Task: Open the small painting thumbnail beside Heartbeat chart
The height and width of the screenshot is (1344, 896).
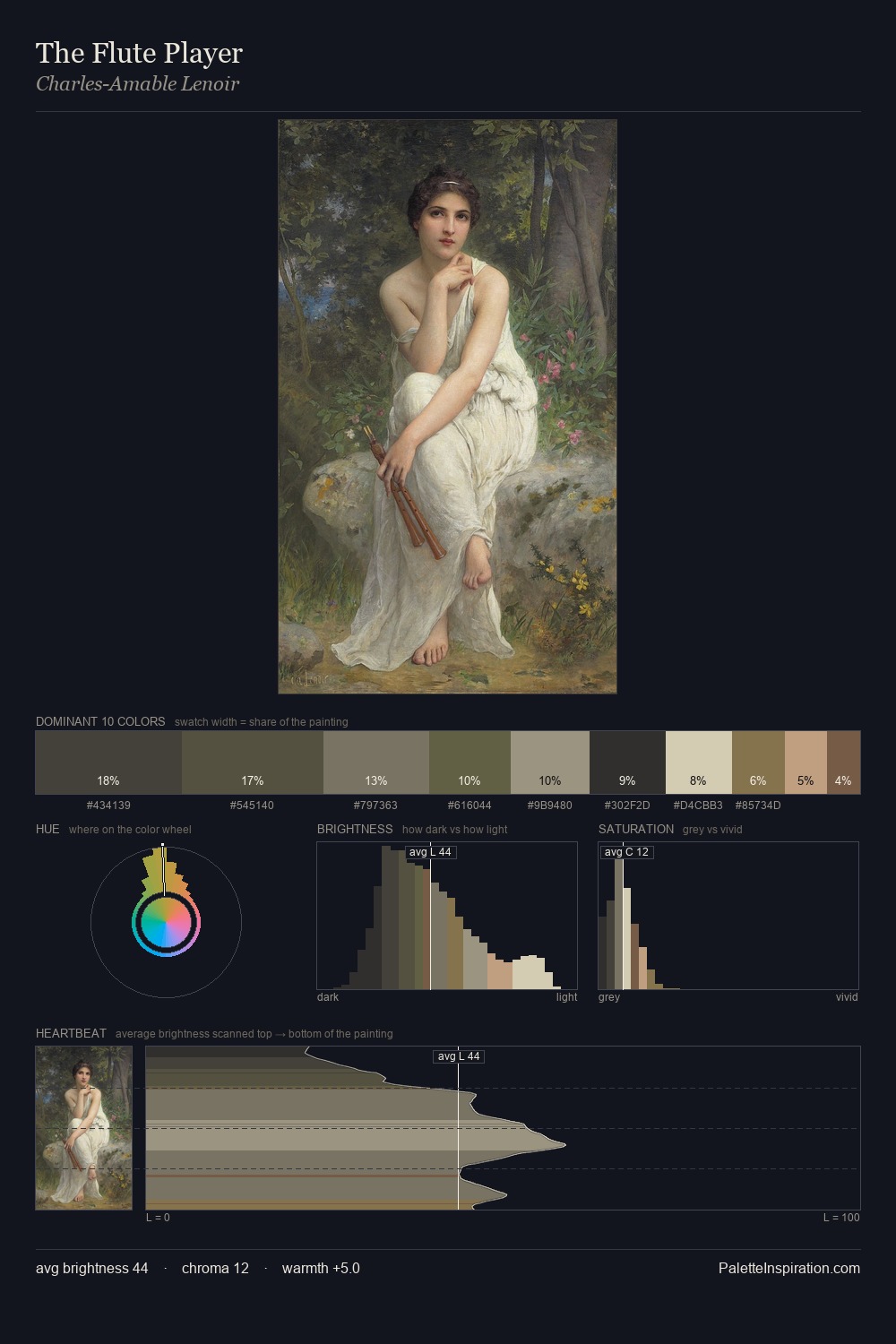Action: (83, 1128)
